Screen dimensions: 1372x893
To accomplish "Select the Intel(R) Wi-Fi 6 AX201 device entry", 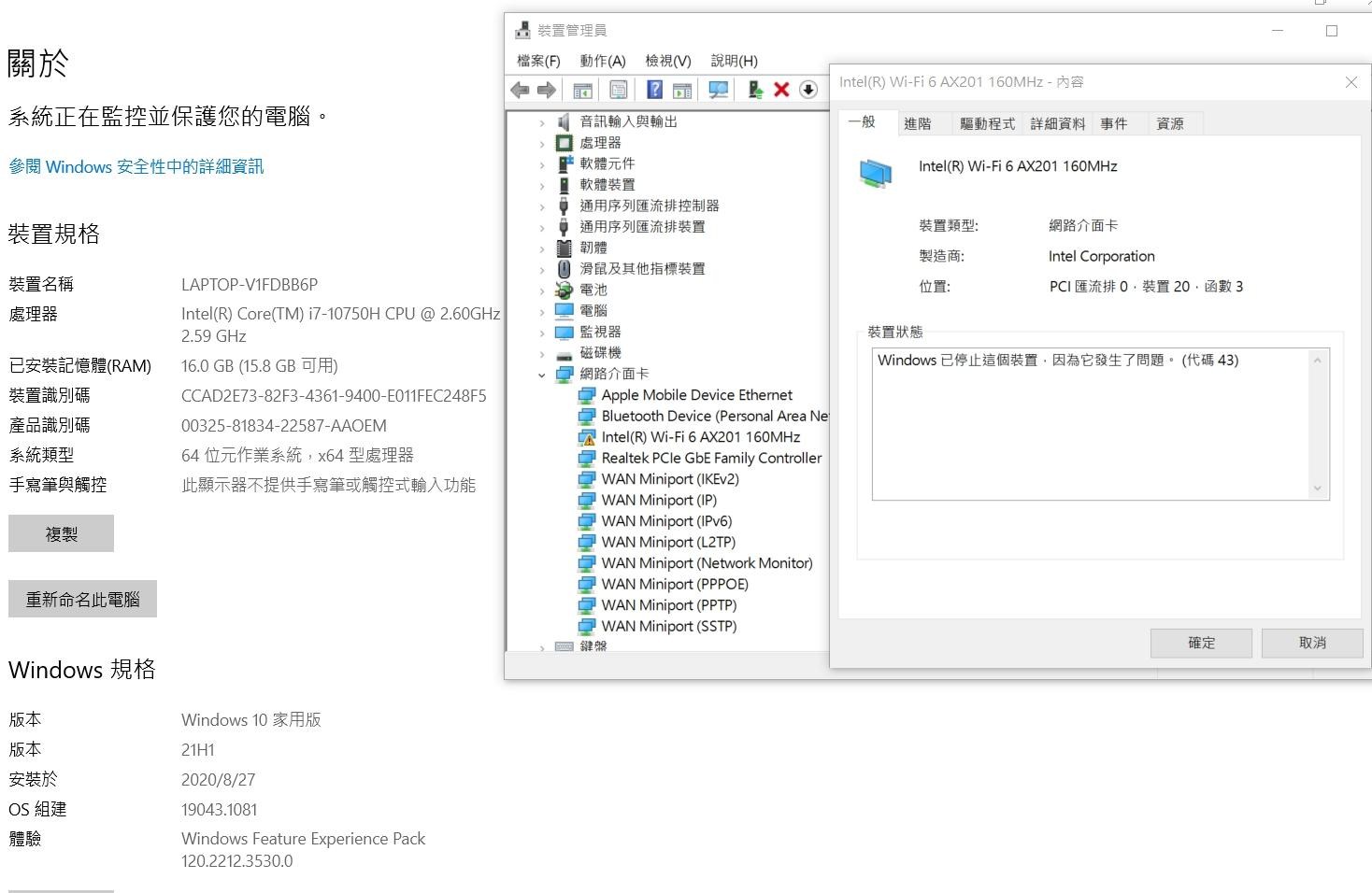I will point(702,436).
